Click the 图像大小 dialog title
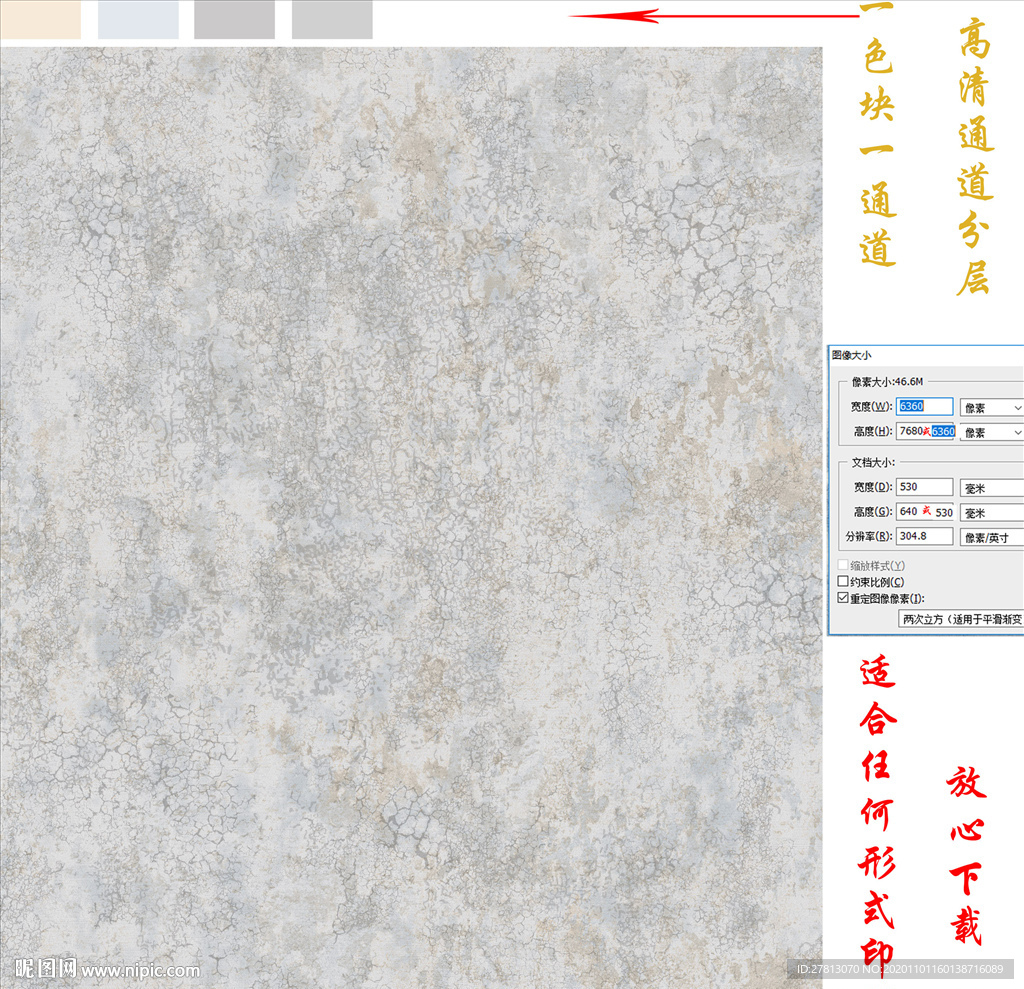The image size is (1024, 989). tap(851, 355)
